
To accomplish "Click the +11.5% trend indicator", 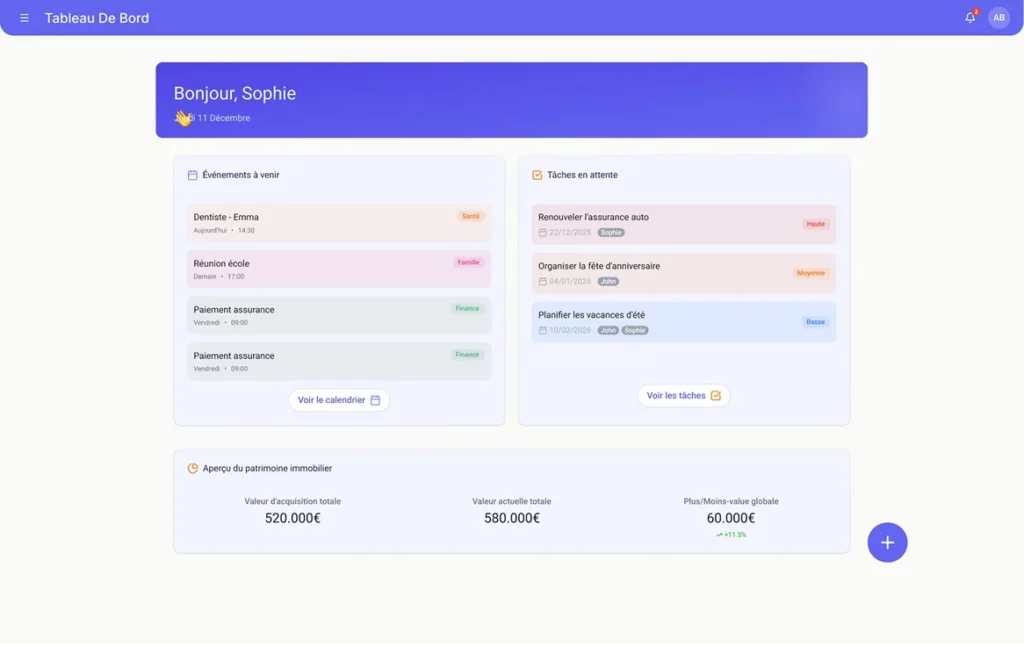I will pos(731,535).
